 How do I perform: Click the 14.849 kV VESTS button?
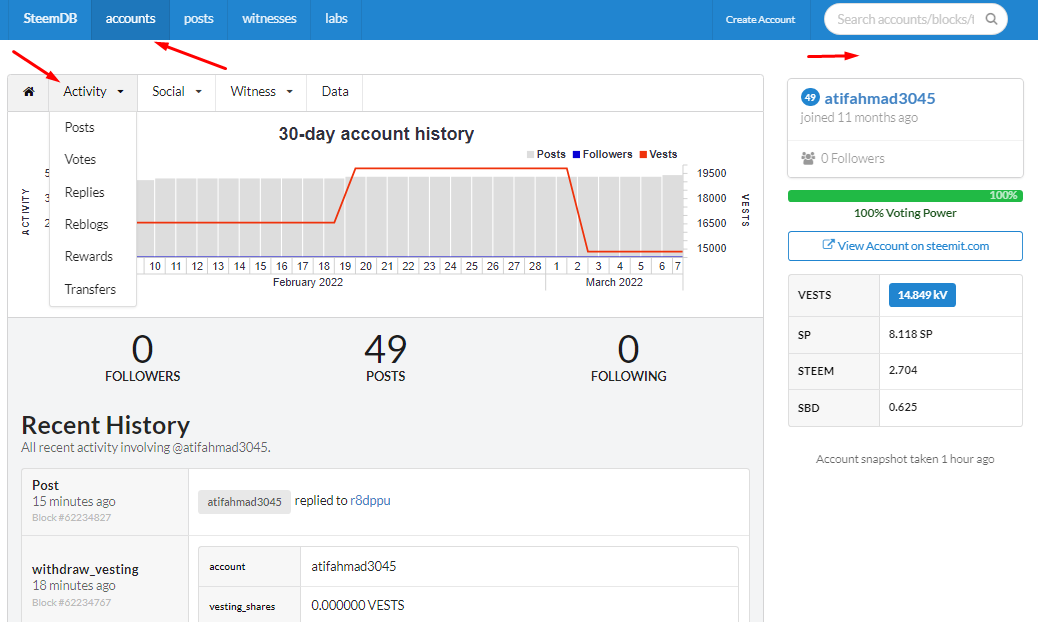point(922,295)
